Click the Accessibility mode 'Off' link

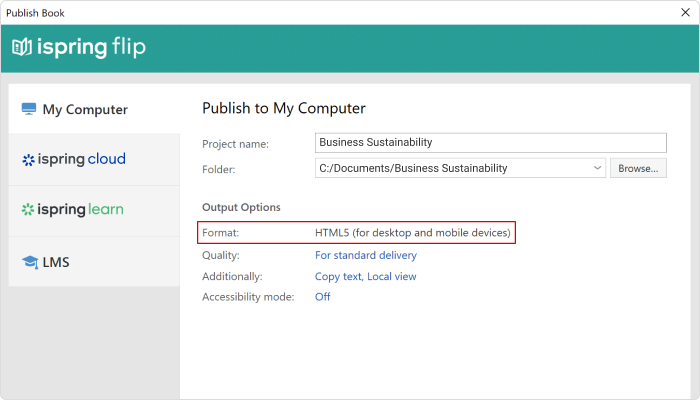point(323,297)
